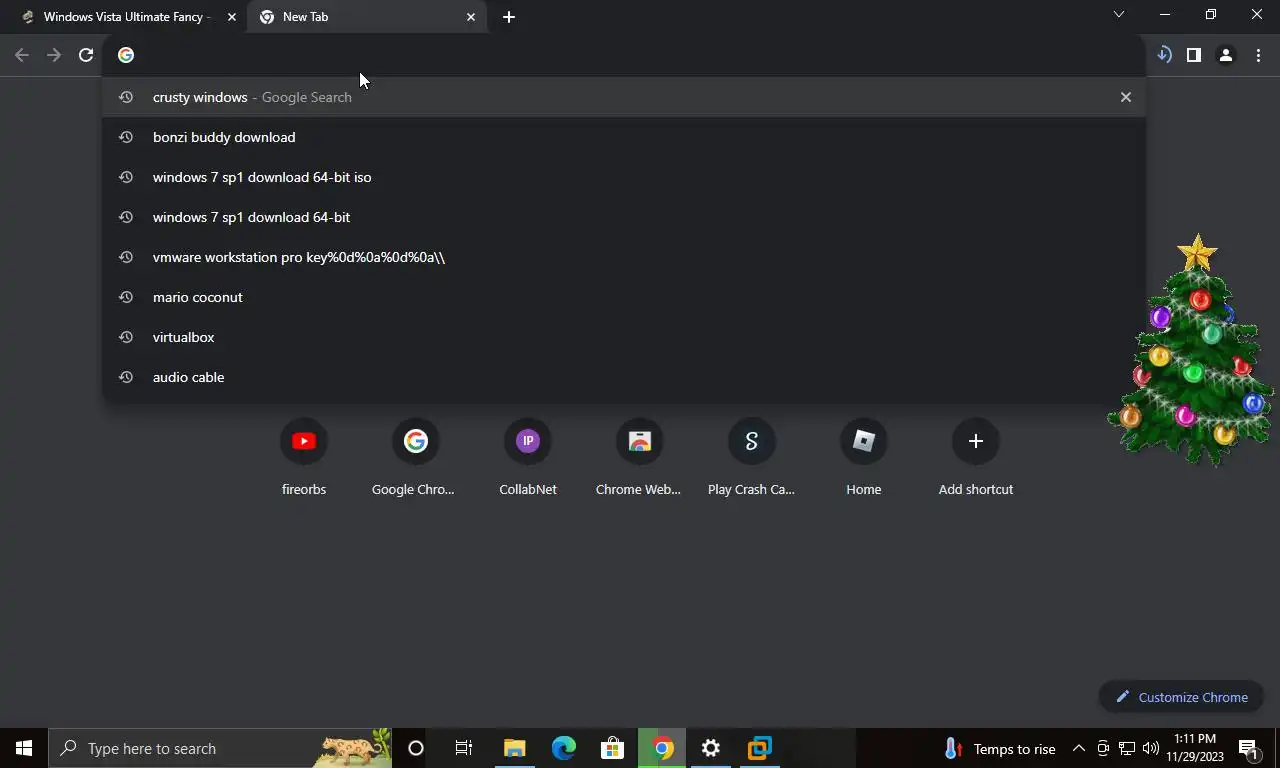Toggle the Chrome side panel icon
This screenshot has width=1280, height=768.
coord(1194,55)
